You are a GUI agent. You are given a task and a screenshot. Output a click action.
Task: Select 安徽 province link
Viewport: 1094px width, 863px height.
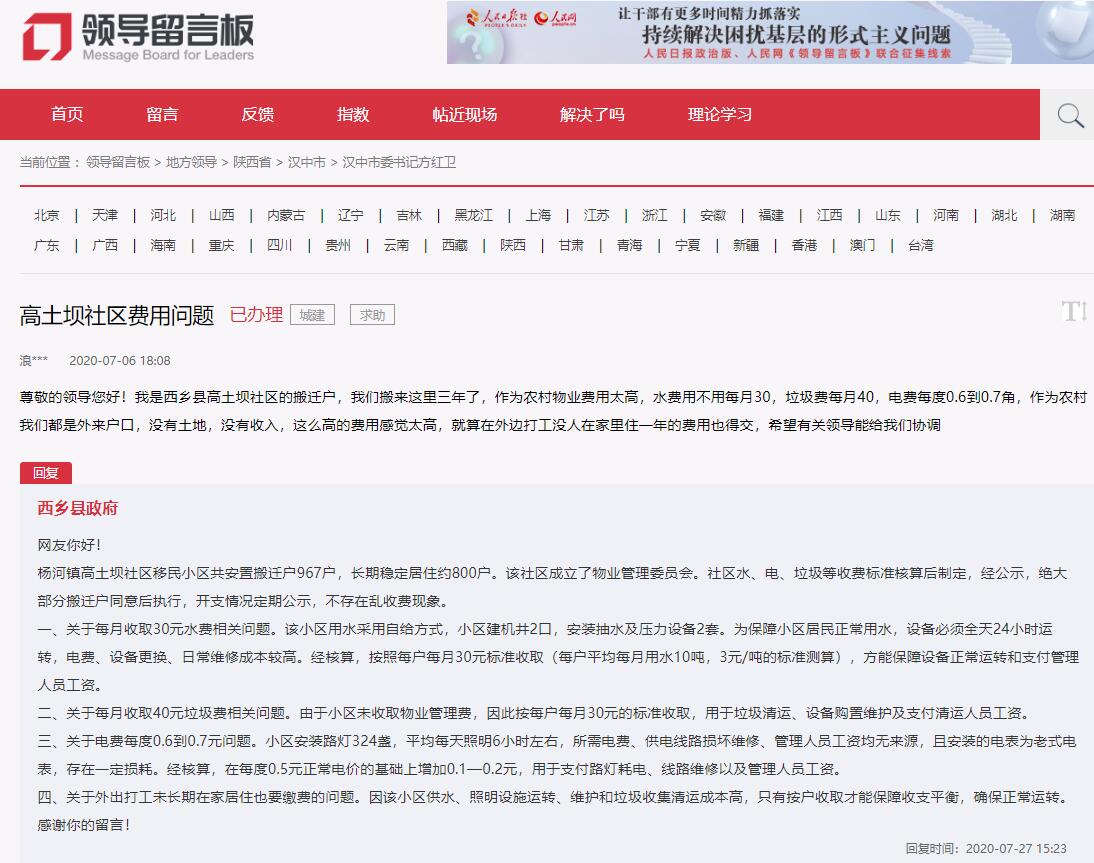[x=713, y=216]
